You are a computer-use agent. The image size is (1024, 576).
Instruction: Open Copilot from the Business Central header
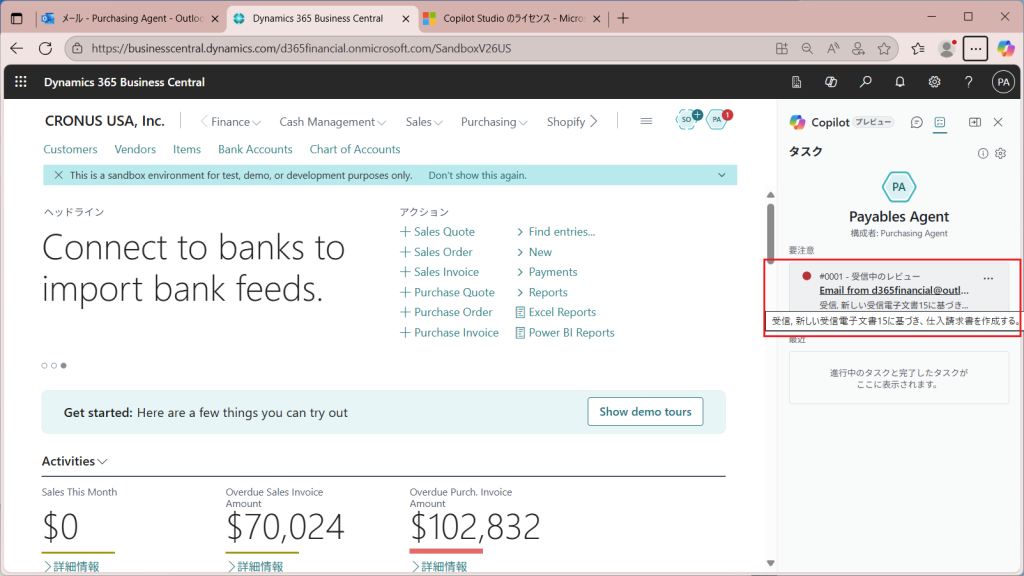pyautogui.click(x=831, y=82)
